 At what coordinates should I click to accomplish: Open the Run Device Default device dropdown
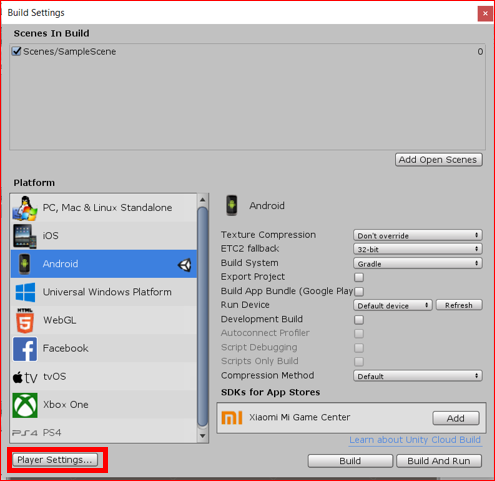tap(393, 305)
